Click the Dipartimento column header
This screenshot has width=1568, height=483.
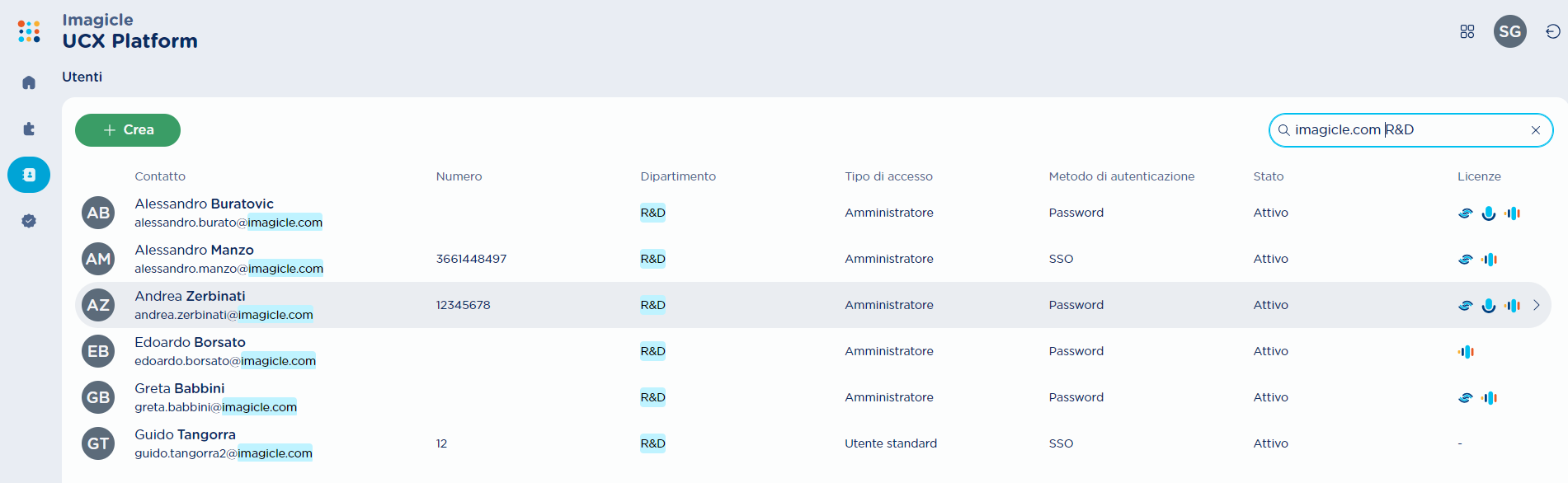(x=678, y=176)
